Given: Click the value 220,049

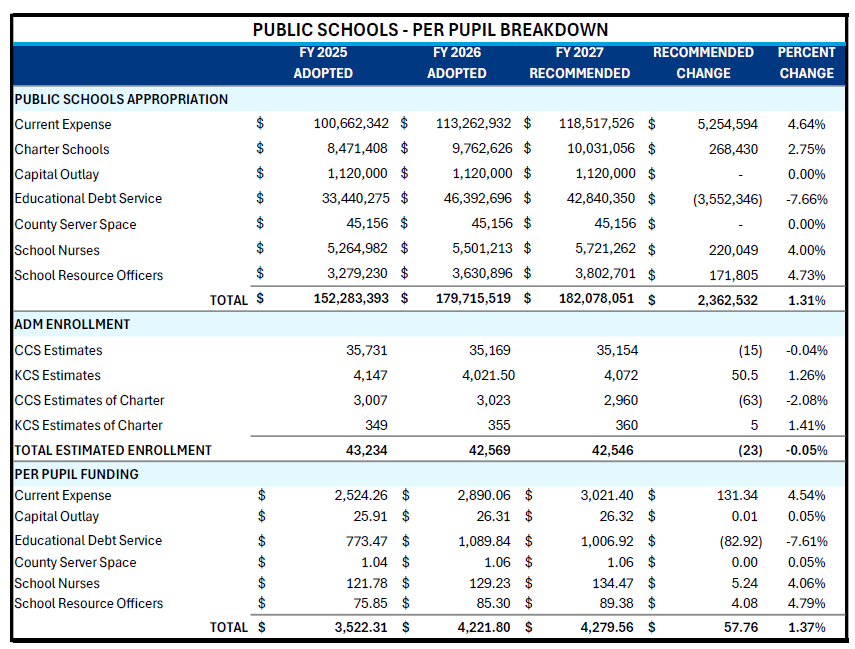Looking at the screenshot, I should coord(733,250).
